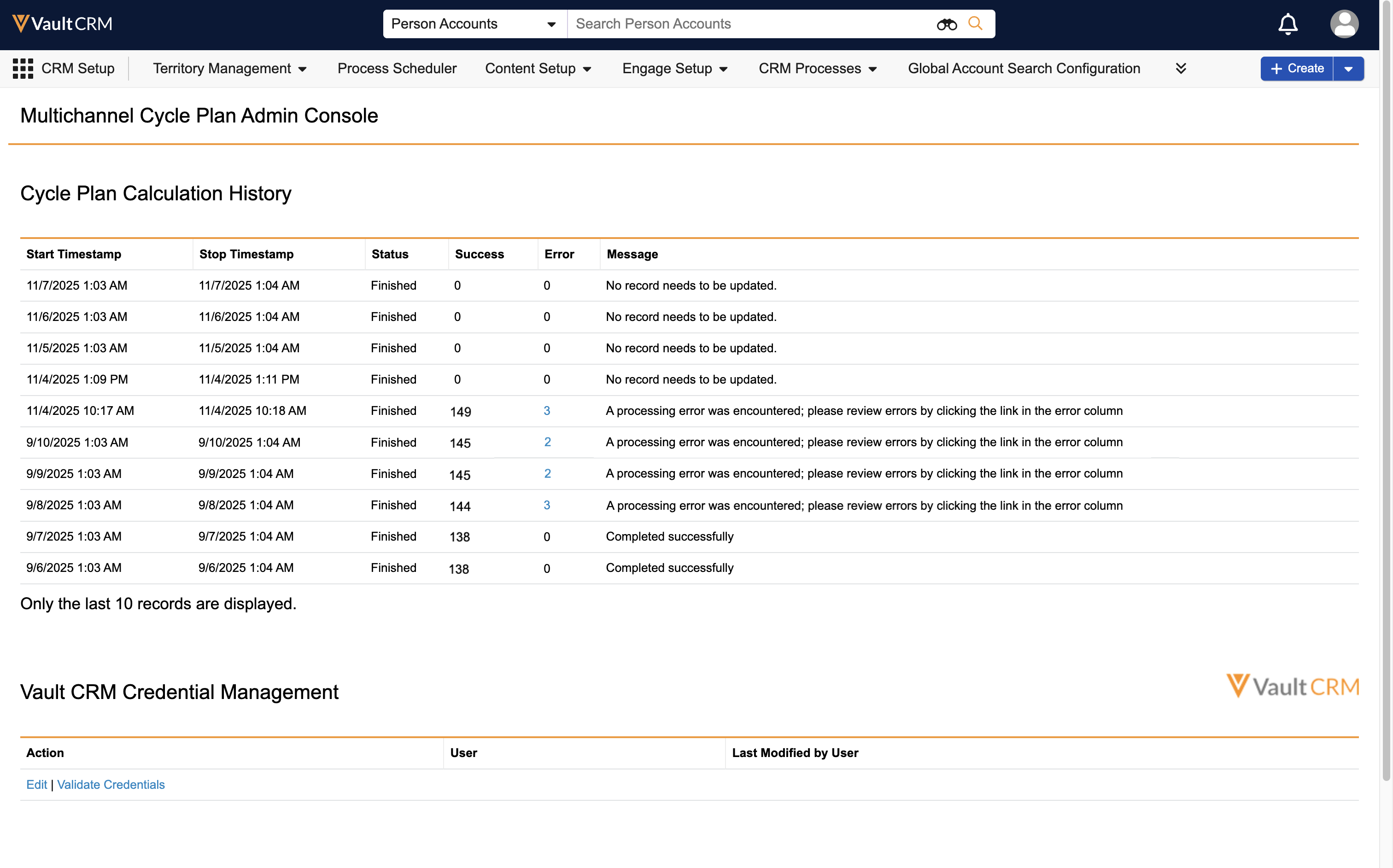This screenshot has height=868, width=1393.
Task: Select the 11/4/2025 1:11 PM stop timestamp
Action: pos(249,379)
